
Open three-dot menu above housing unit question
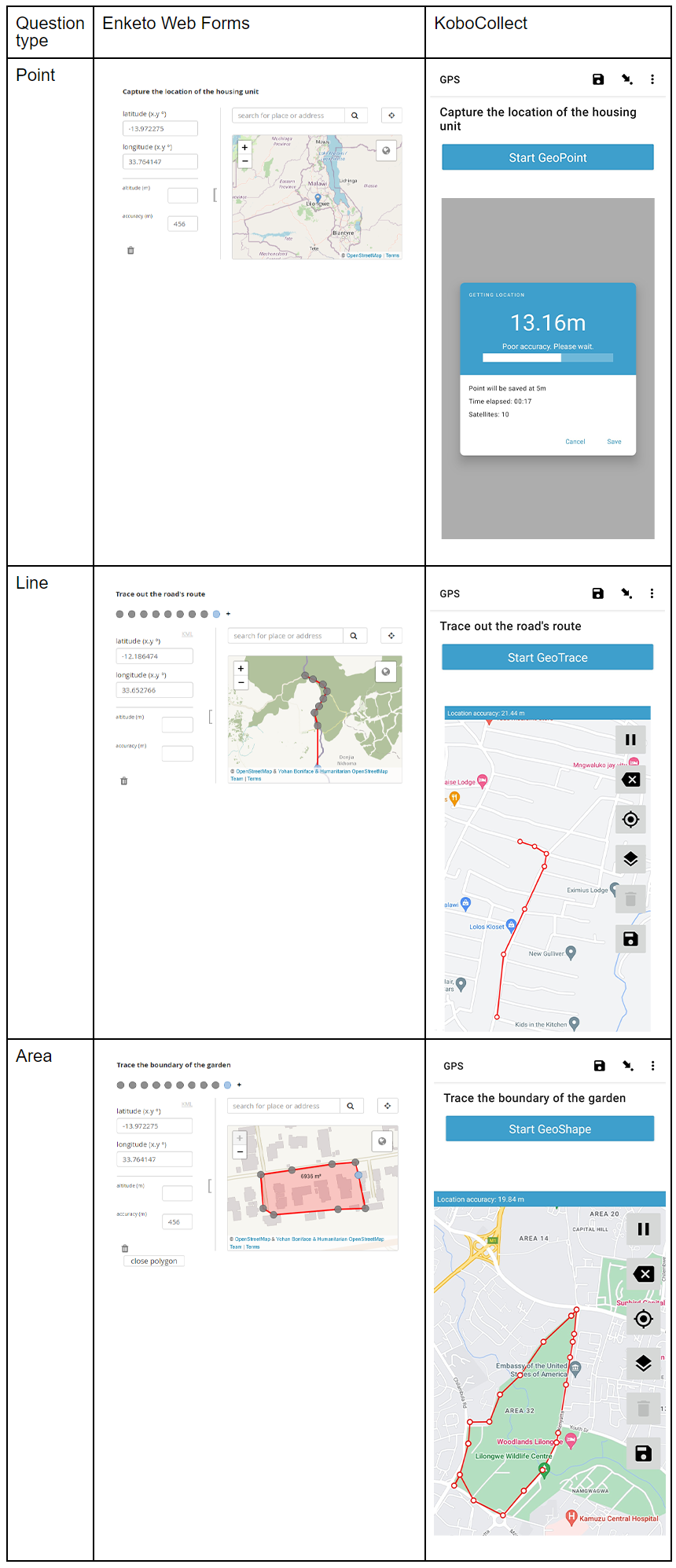(x=652, y=79)
